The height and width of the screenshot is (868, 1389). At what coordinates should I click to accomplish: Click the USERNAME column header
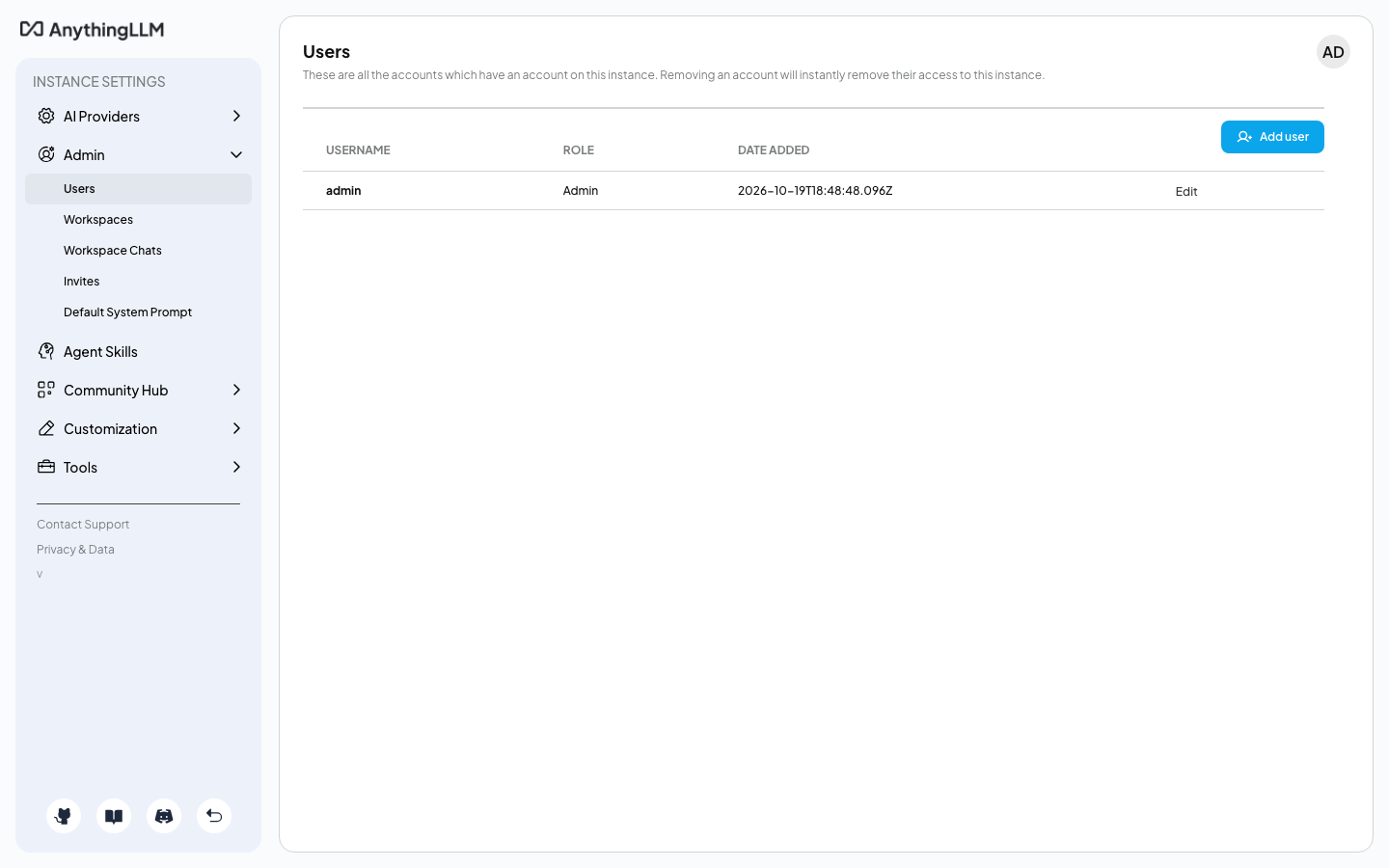358,150
